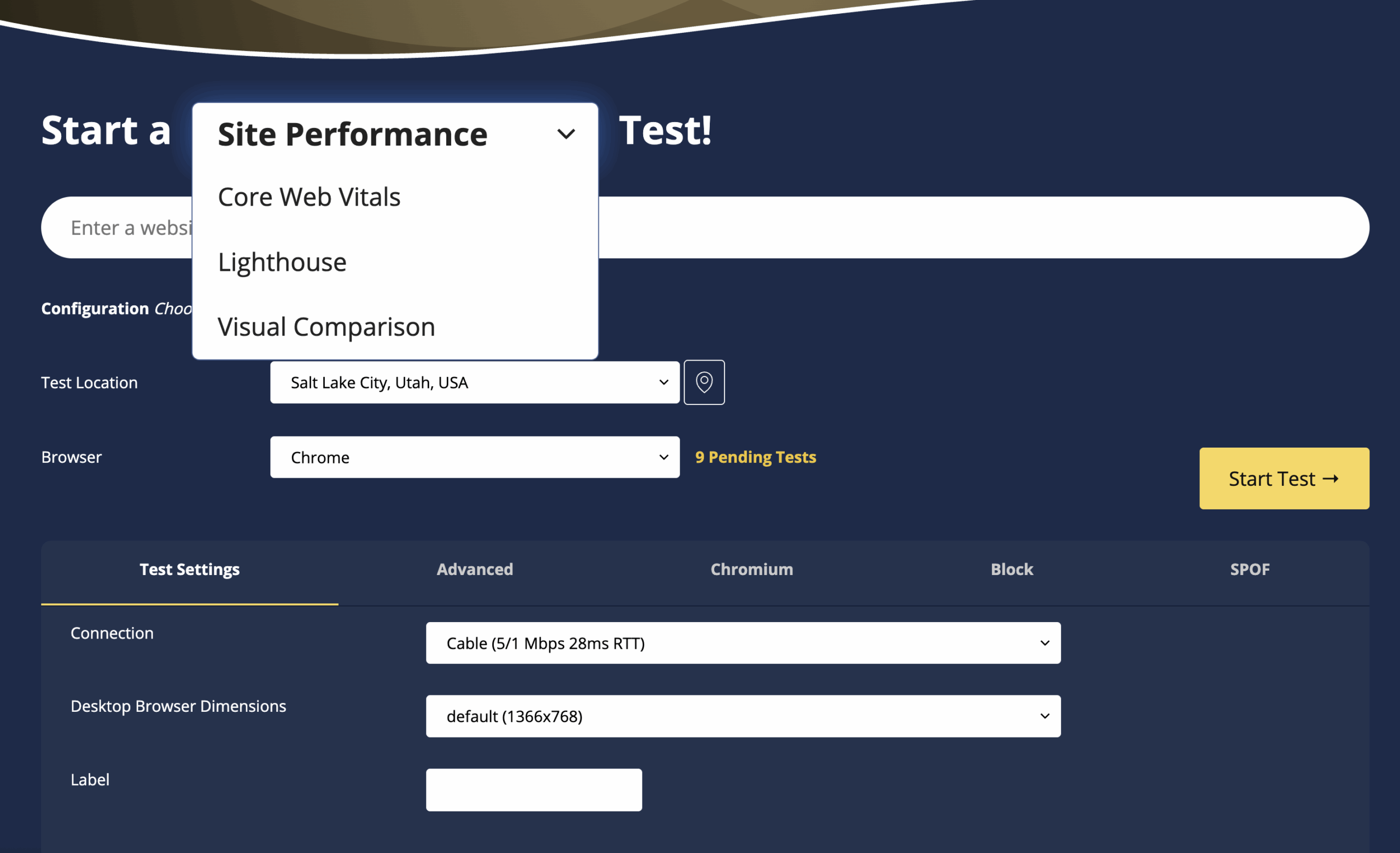This screenshot has height=853, width=1400.
Task: Select Lighthouse from the test type menu
Action: pyautogui.click(x=282, y=262)
